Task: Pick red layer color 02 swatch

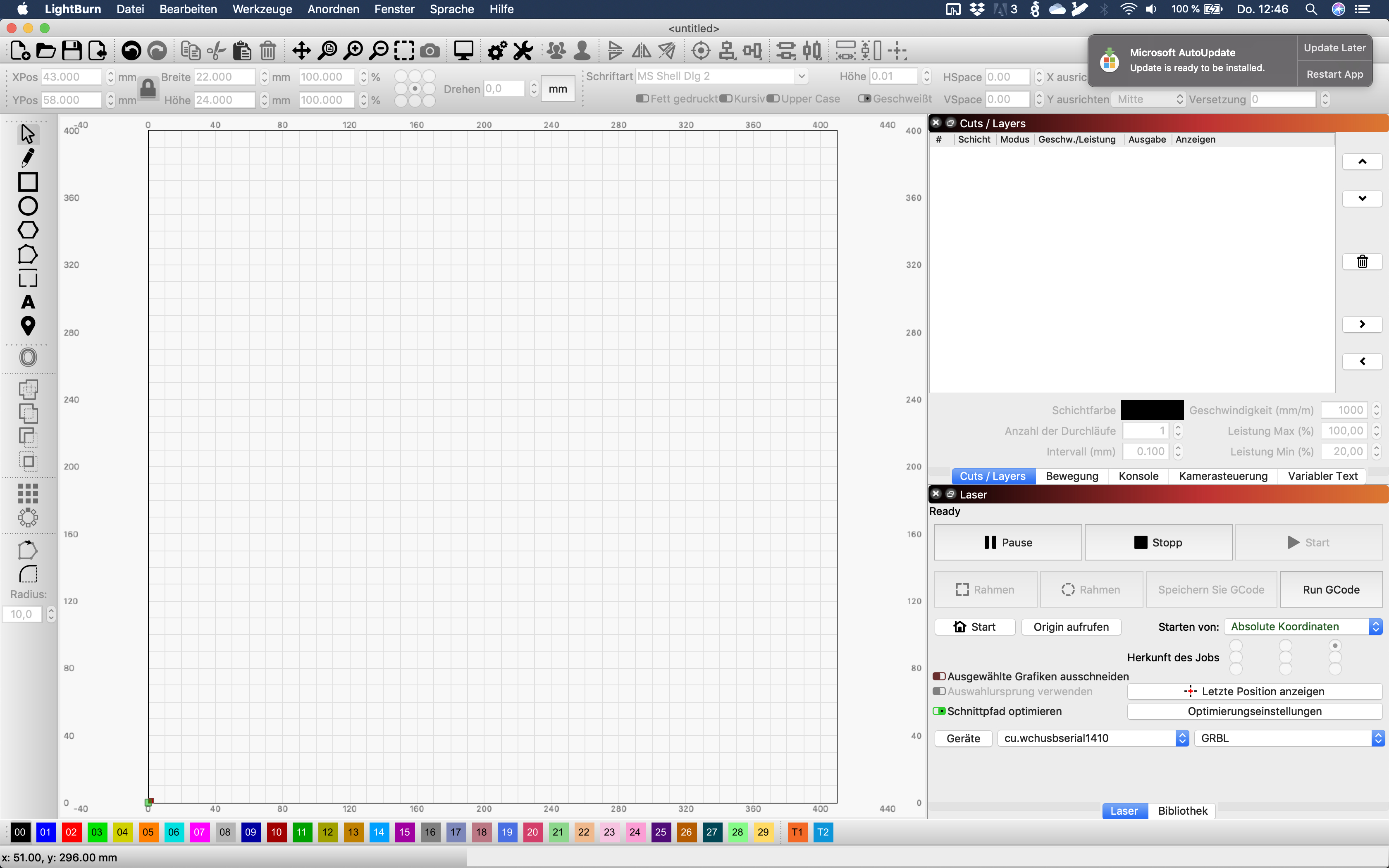Action: [71, 832]
